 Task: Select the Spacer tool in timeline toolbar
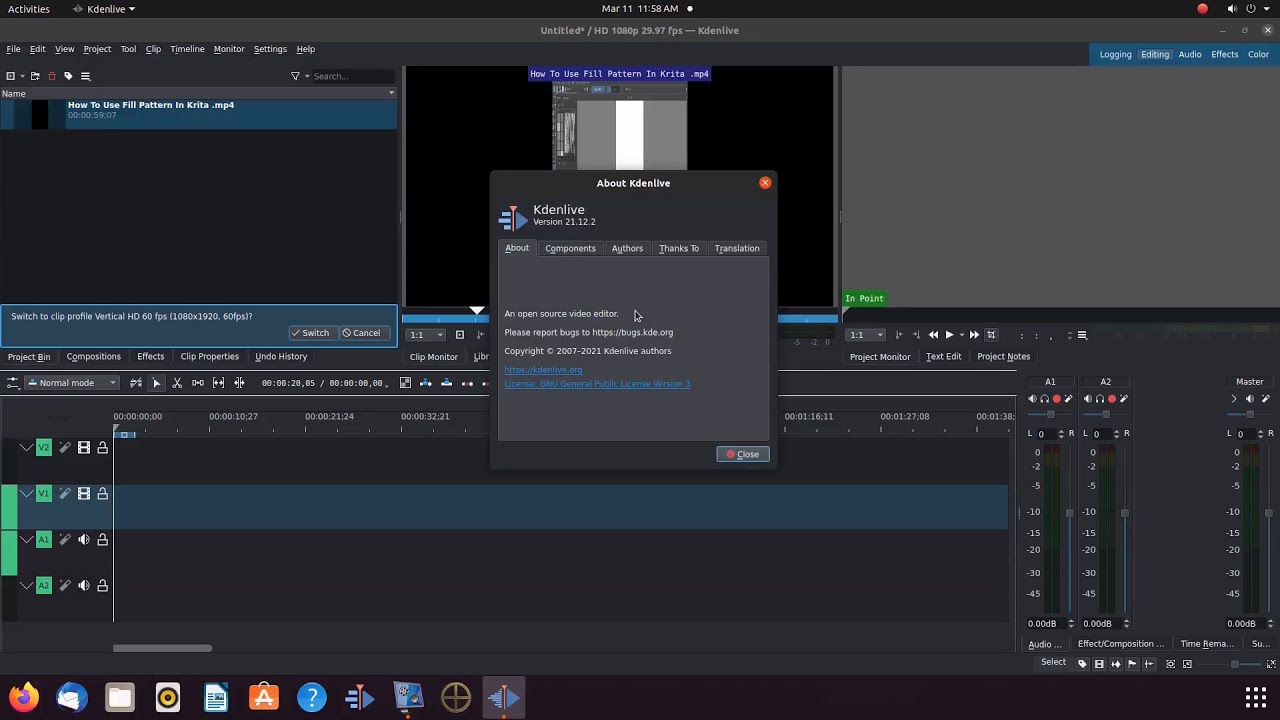(198, 383)
